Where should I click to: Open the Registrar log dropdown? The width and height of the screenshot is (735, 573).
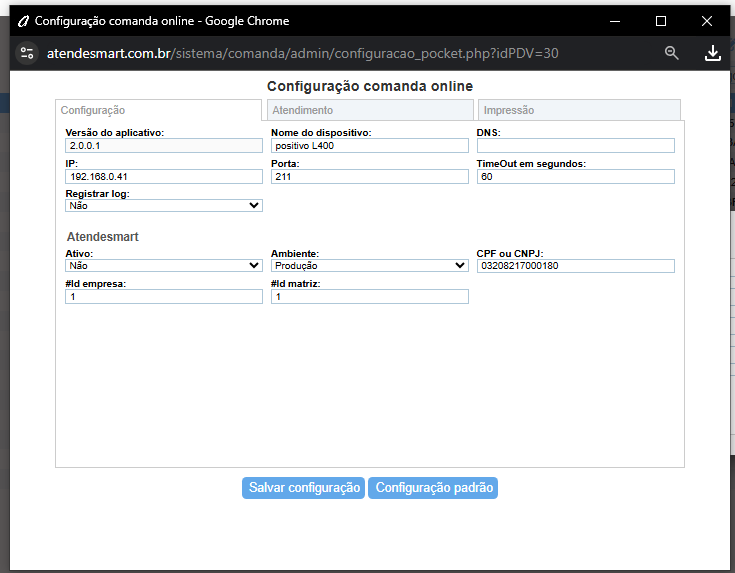(164, 206)
